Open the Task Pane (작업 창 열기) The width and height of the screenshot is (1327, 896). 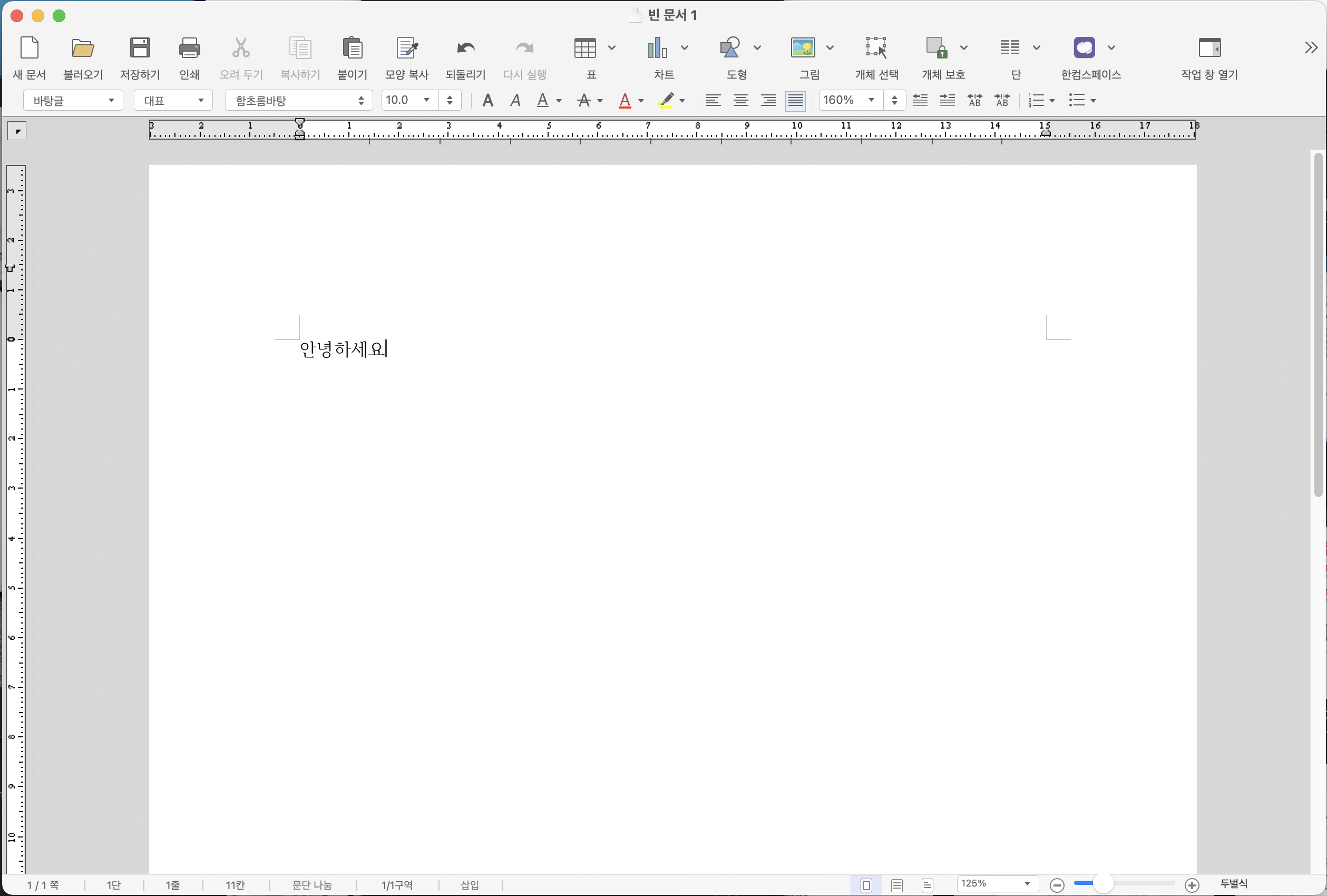pyautogui.click(x=1209, y=48)
